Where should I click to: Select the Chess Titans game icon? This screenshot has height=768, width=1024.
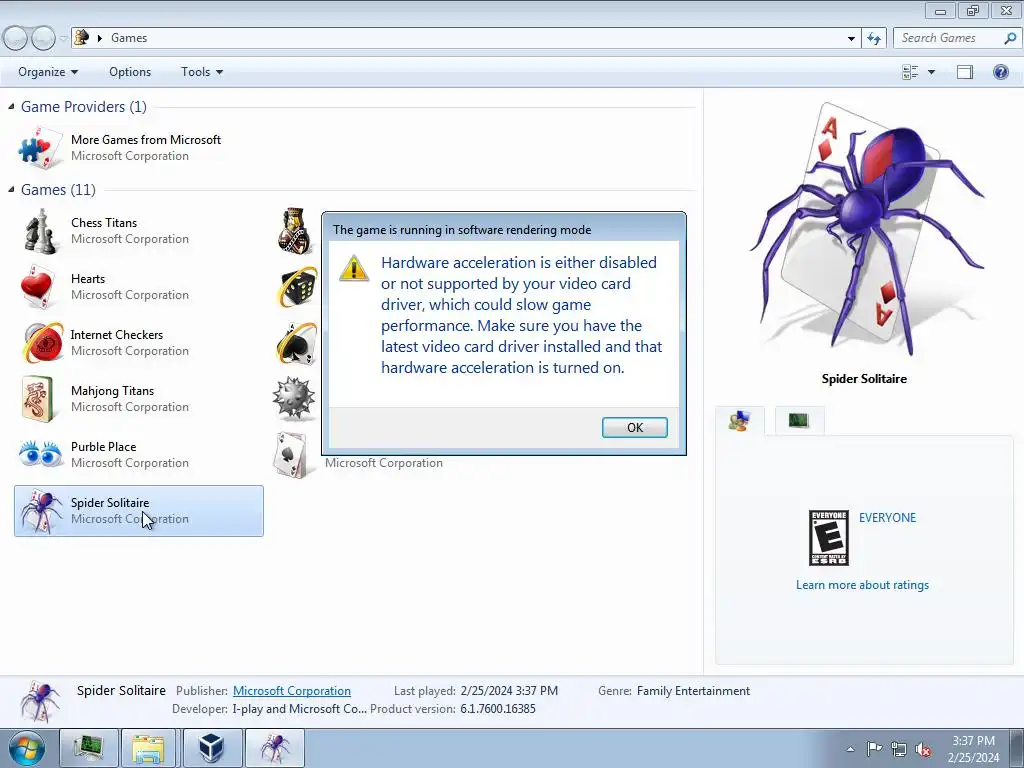[x=40, y=231]
